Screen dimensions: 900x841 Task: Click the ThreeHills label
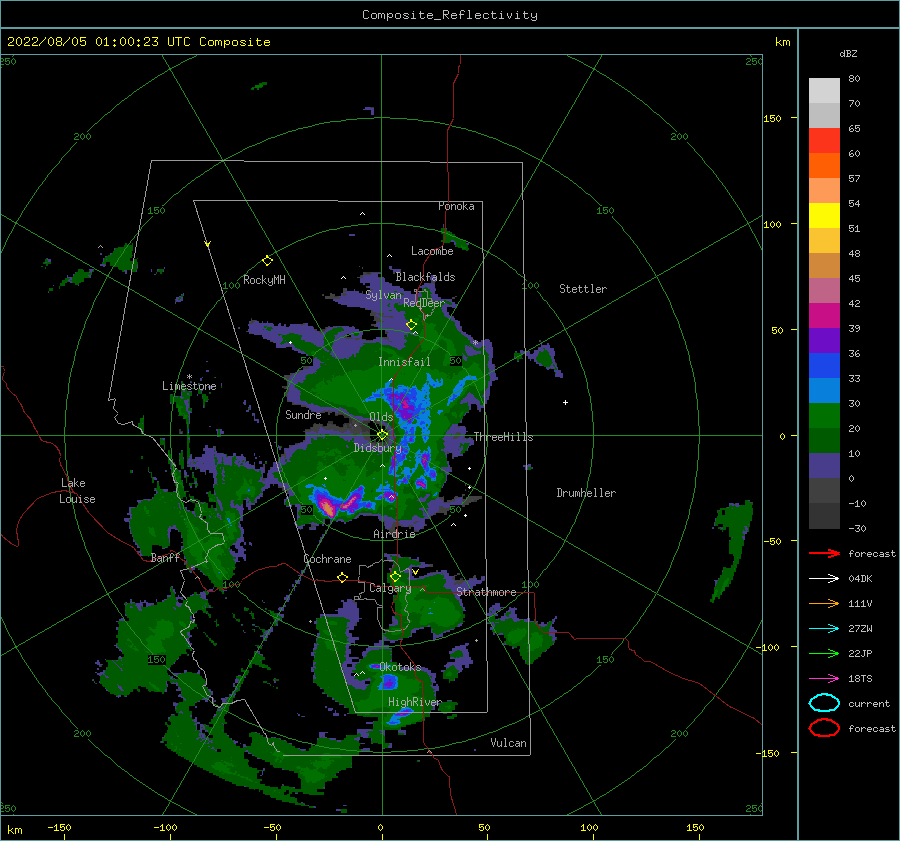503,437
